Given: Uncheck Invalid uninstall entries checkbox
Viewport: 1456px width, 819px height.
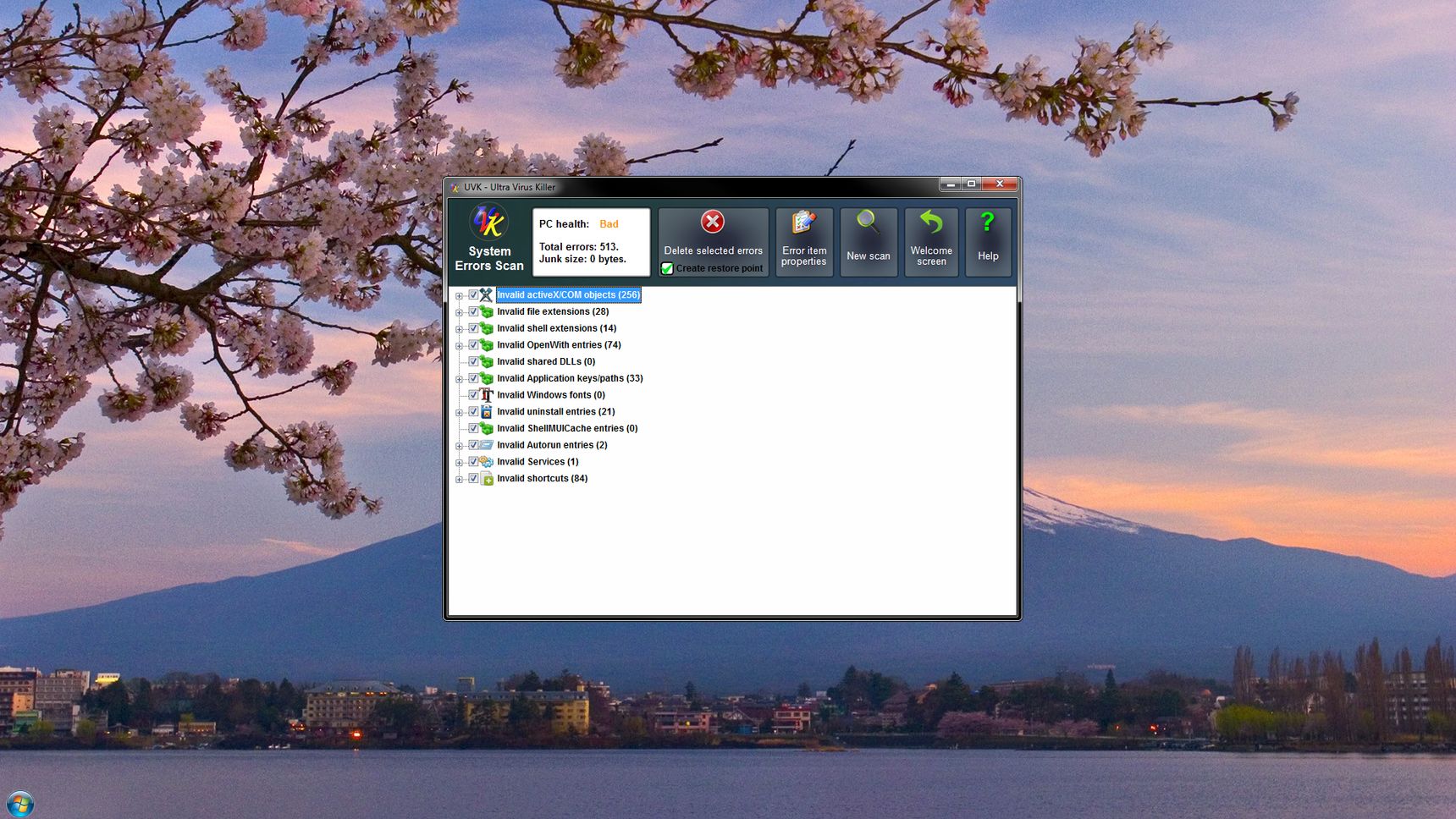Looking at the screenshot, I should click(473, 412).
